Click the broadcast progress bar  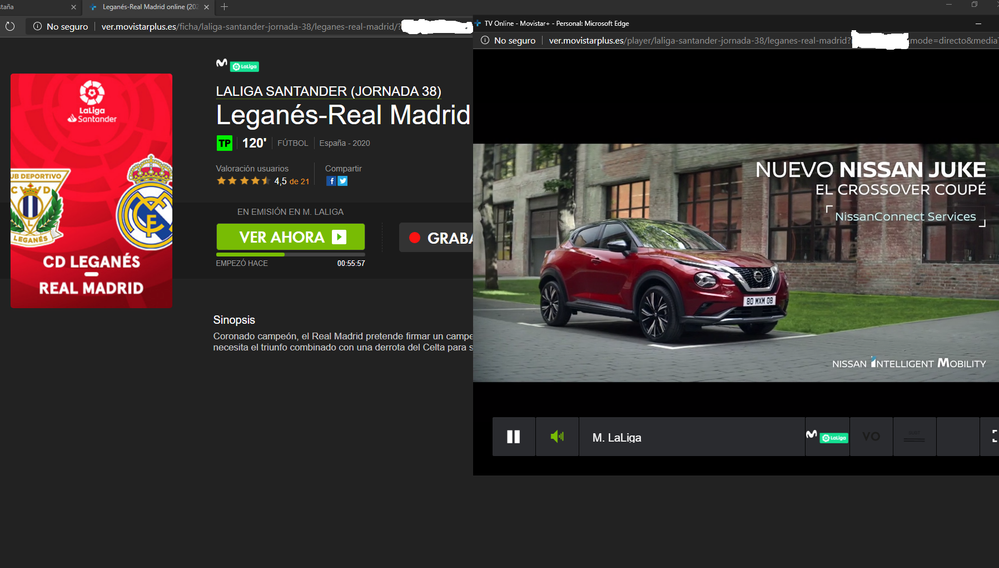click(291, 254)
